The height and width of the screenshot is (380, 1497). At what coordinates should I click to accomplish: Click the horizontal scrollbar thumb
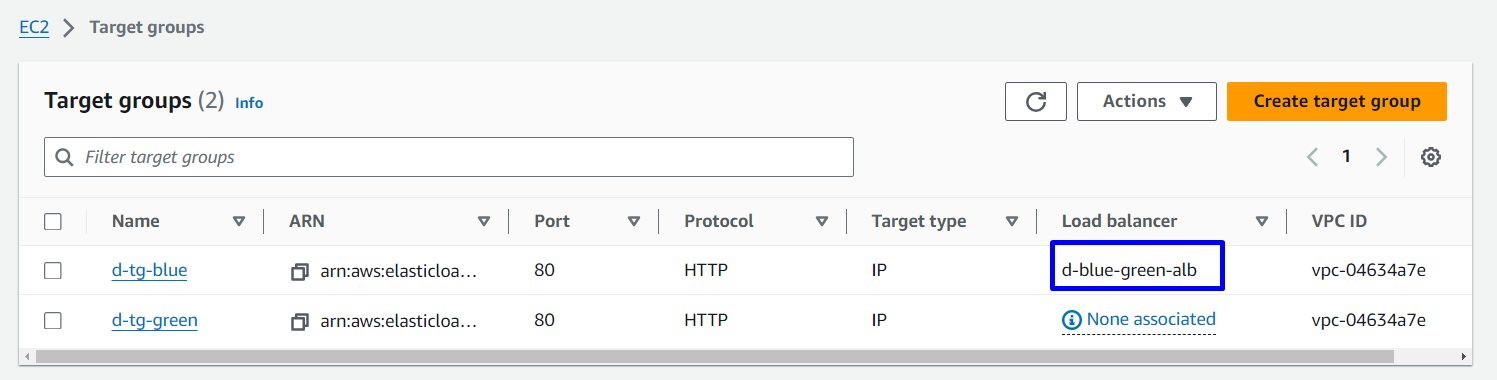[x=713, y=356]
